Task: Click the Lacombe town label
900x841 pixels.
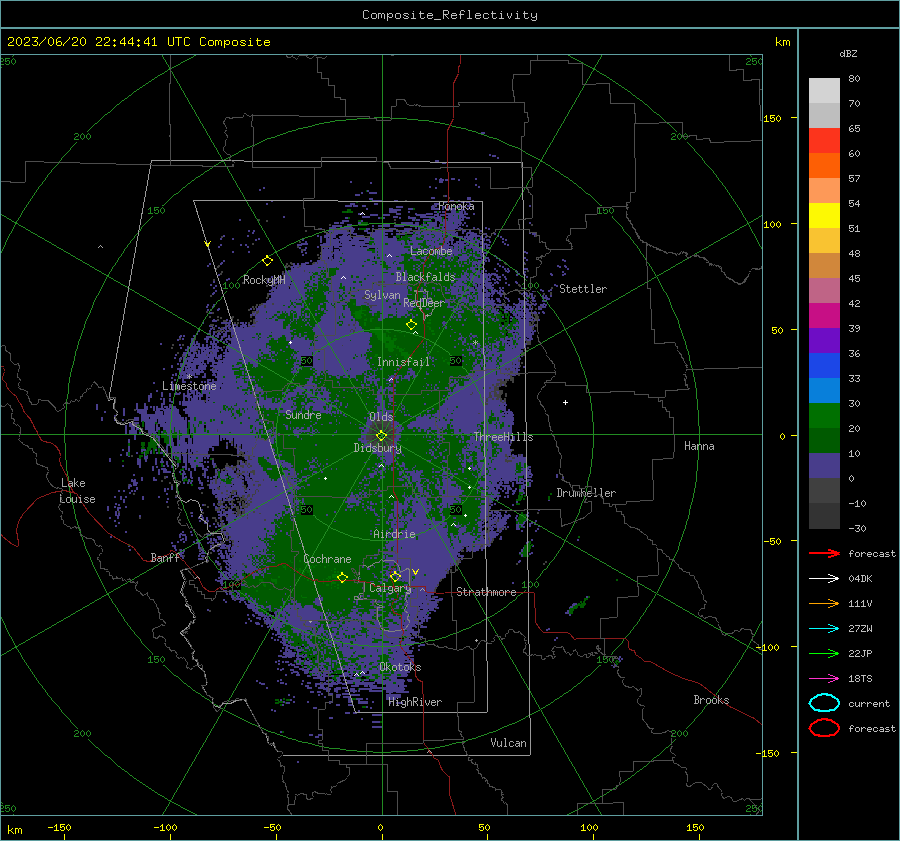Action: click(x=431, y=251)
